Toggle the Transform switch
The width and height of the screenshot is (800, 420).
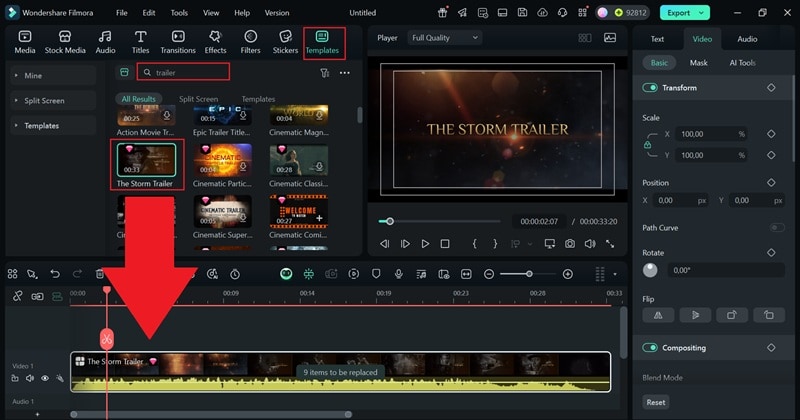(649, 88)
